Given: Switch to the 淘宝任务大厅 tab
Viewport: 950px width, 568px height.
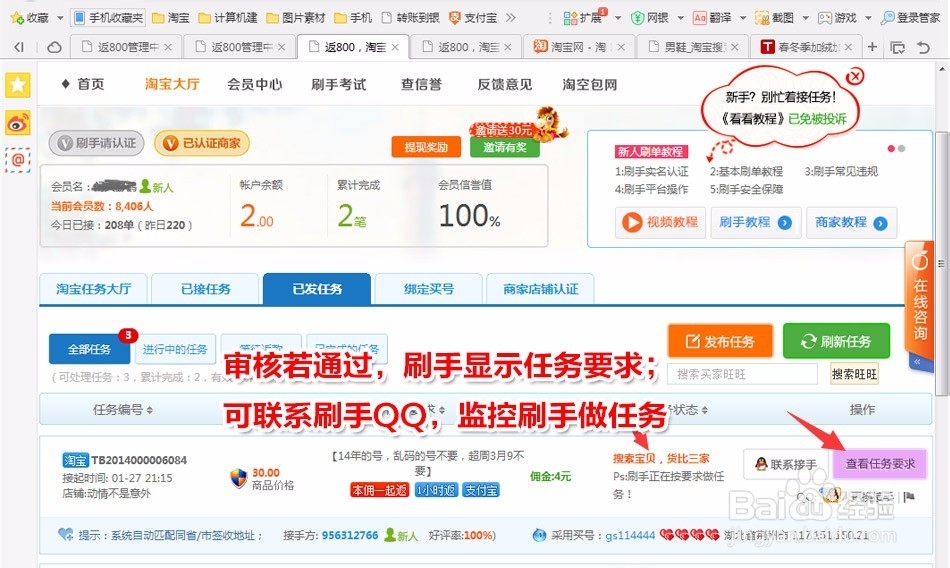Looking at the screenshot, I should 94,289.
